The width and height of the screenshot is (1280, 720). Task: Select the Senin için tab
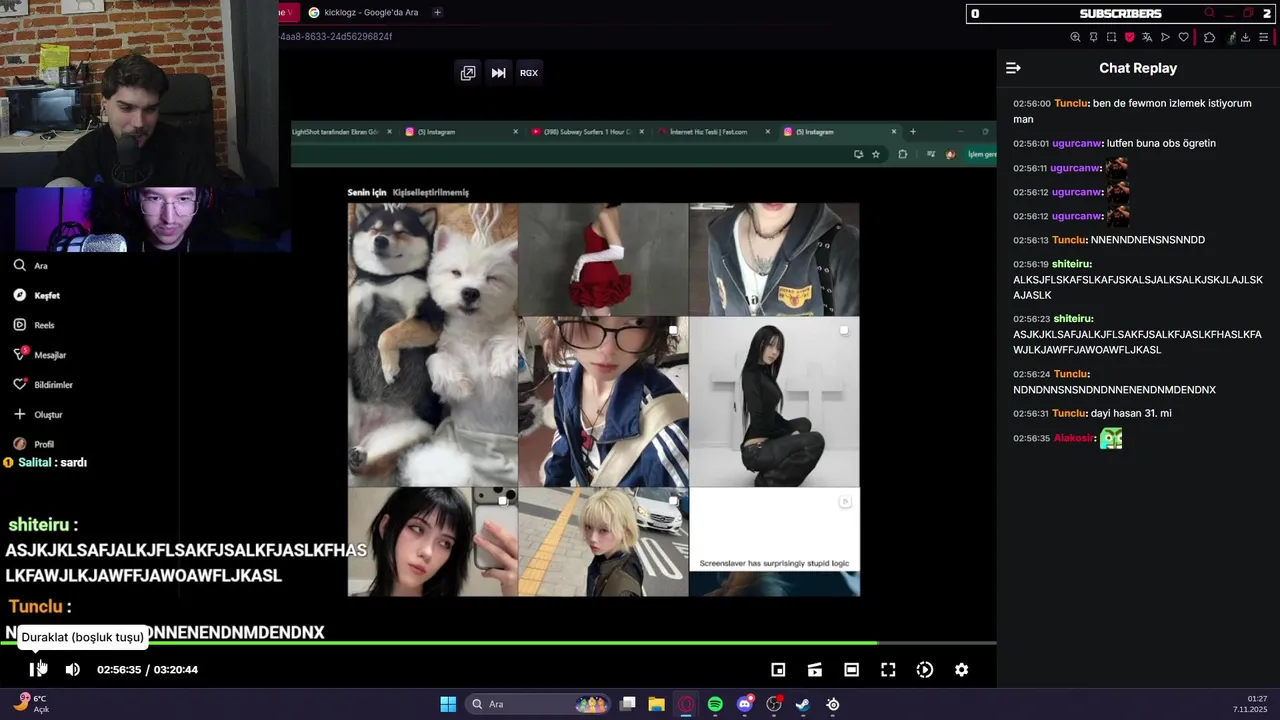367,192
